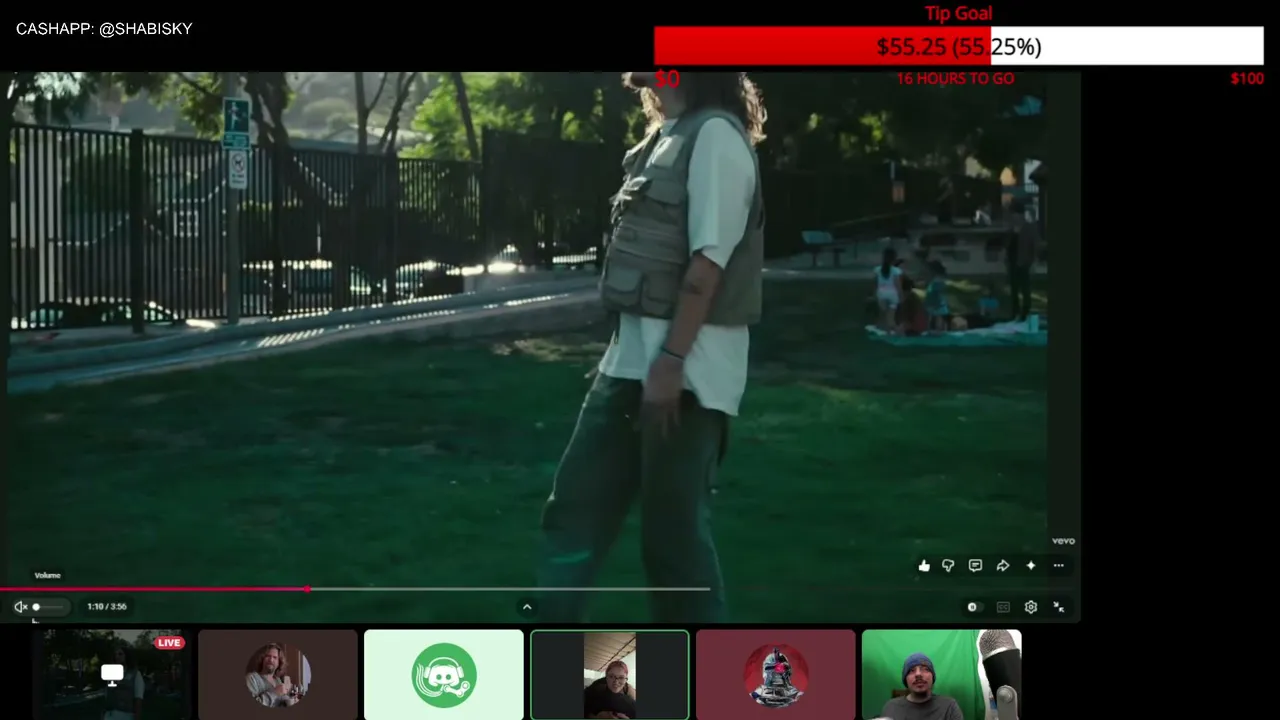
Task: Click the Tip Goal title text
Action: click(958, 13)
